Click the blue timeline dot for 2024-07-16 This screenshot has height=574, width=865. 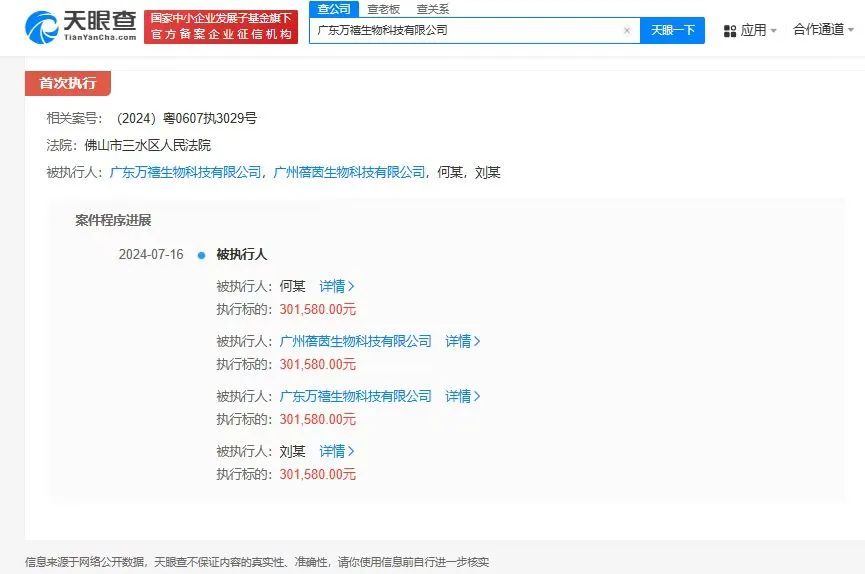[201, 255]
